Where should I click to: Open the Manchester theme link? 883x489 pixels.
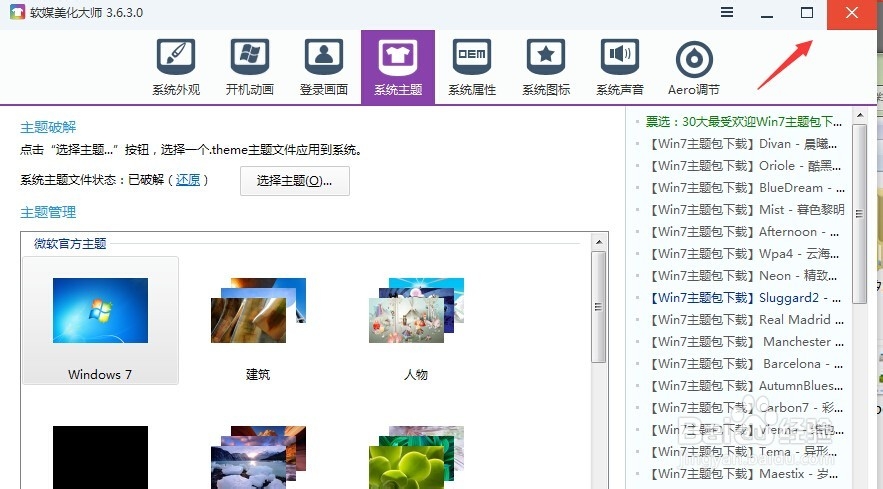[744, 341]
